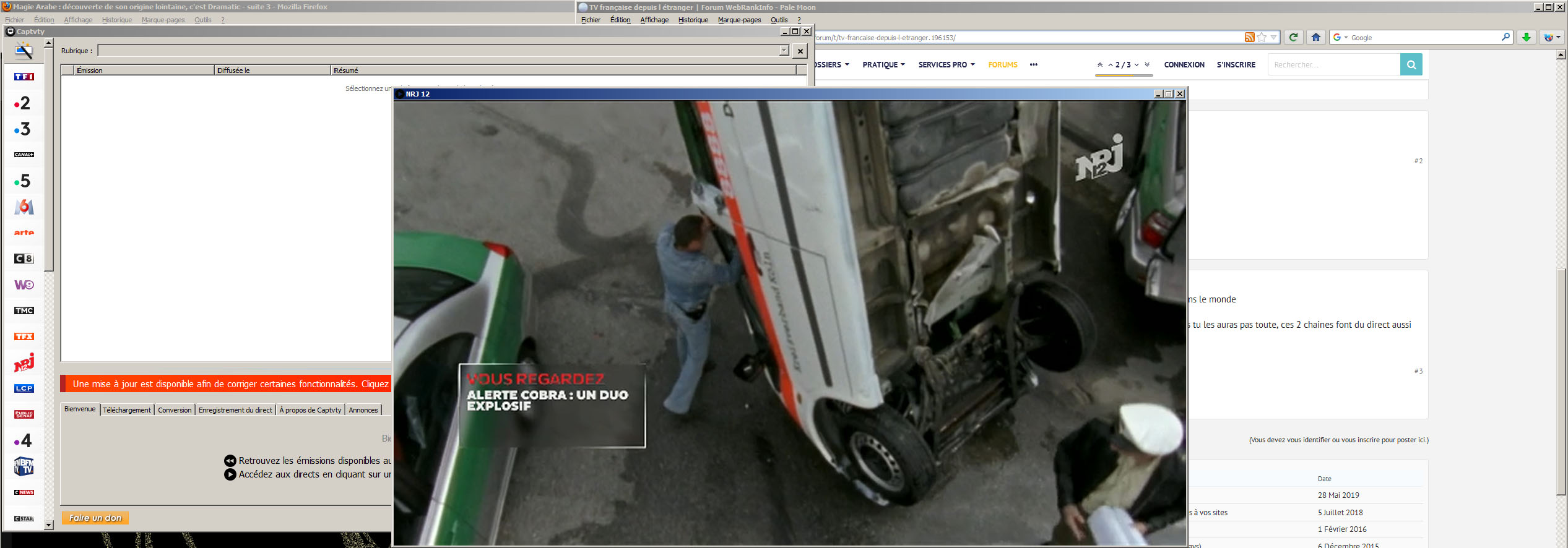Select the France 5 channel logo
Screen dimensions: 1568x548
click(x=22, y=181)
